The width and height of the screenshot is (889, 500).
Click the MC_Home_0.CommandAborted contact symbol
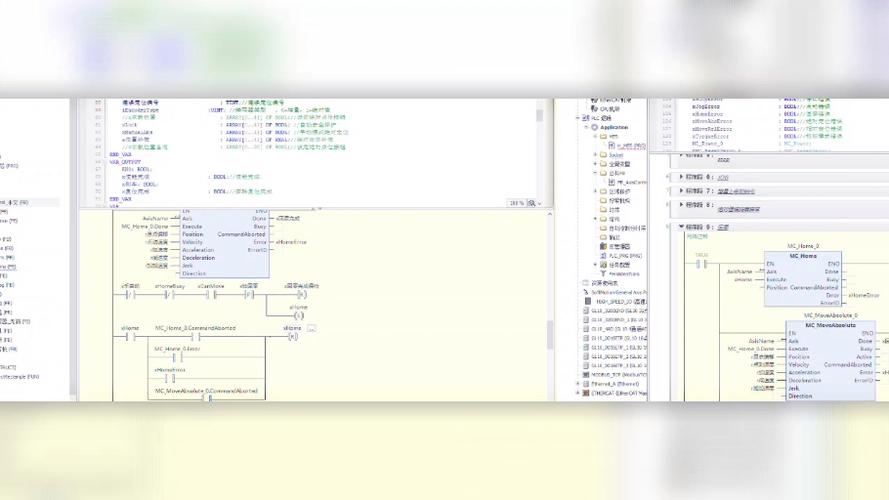click(x=195, y=337)
